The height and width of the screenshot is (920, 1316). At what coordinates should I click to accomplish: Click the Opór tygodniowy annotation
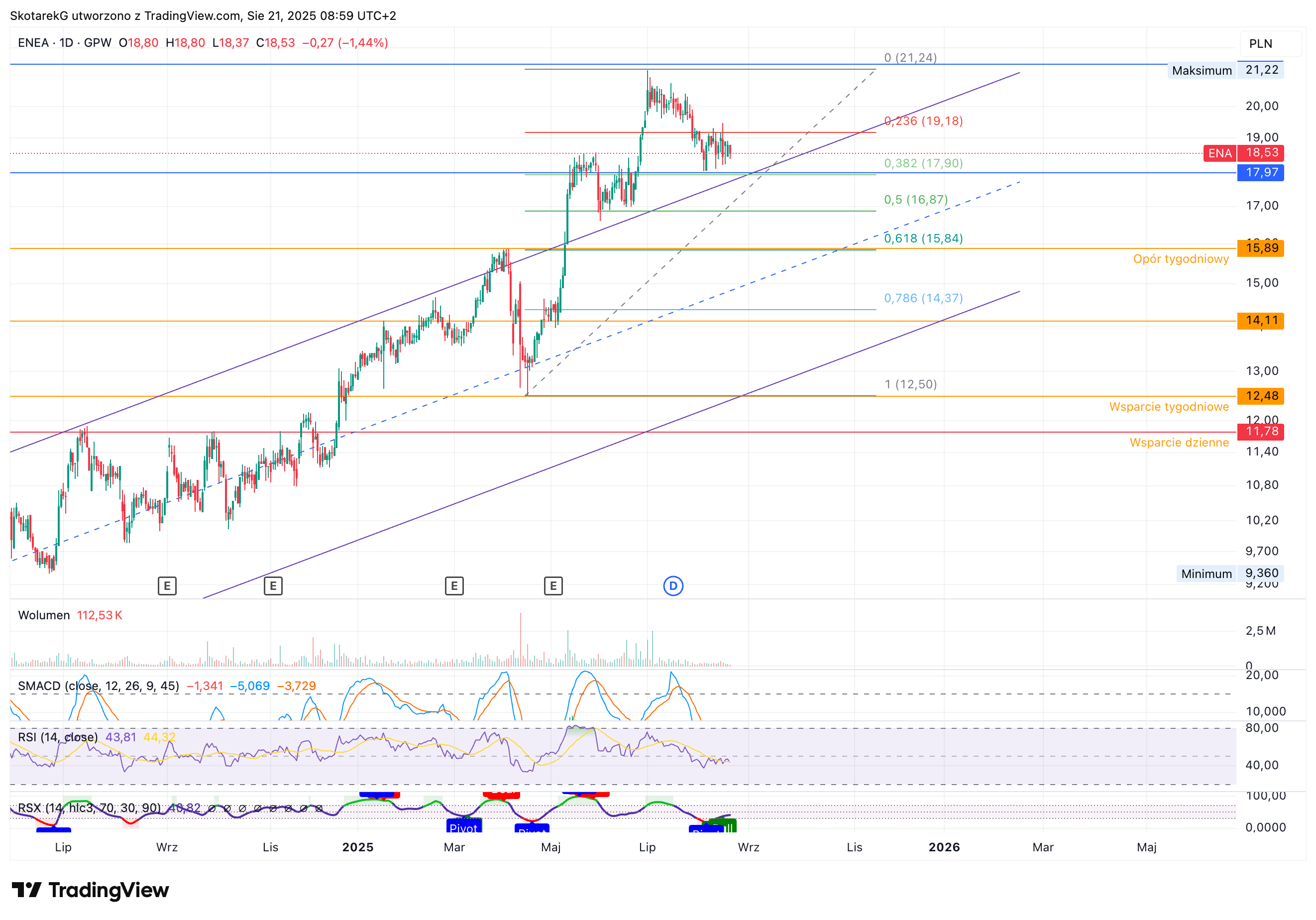point(1181,259)
